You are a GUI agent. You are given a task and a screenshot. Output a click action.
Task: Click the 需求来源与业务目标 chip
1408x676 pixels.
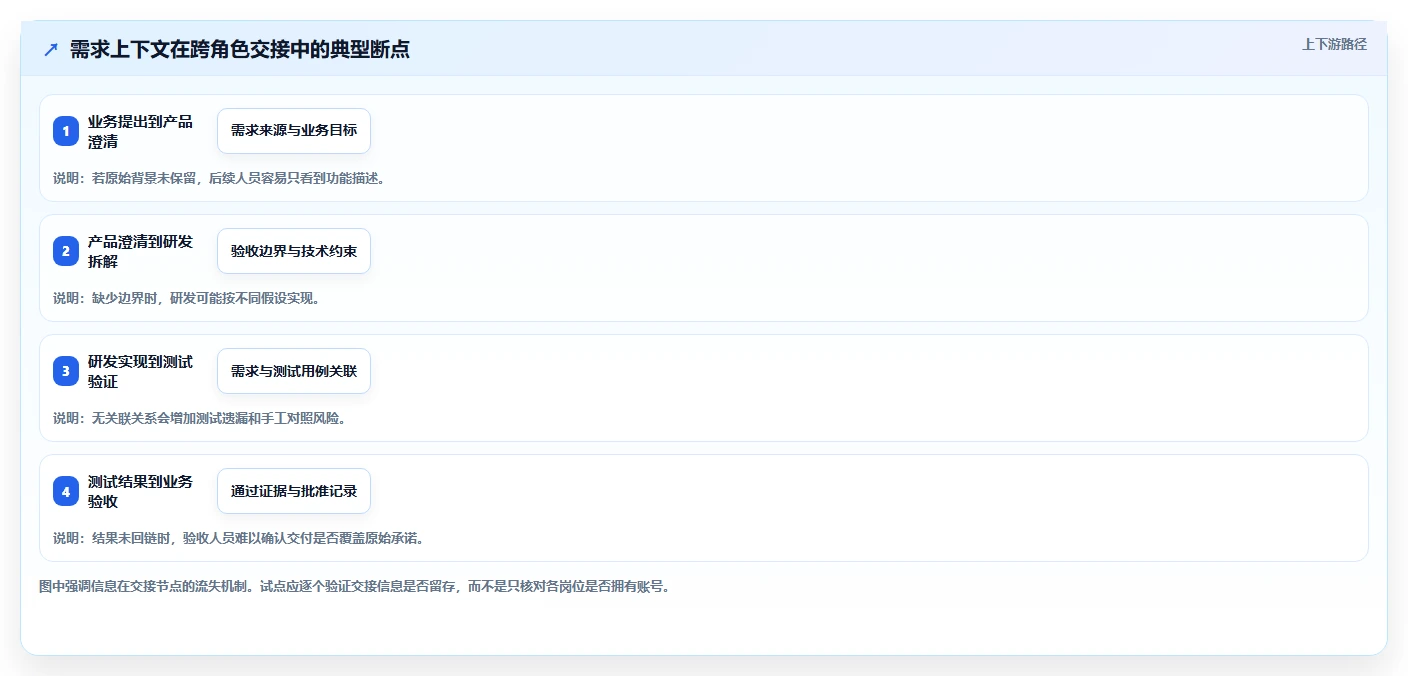294,131
